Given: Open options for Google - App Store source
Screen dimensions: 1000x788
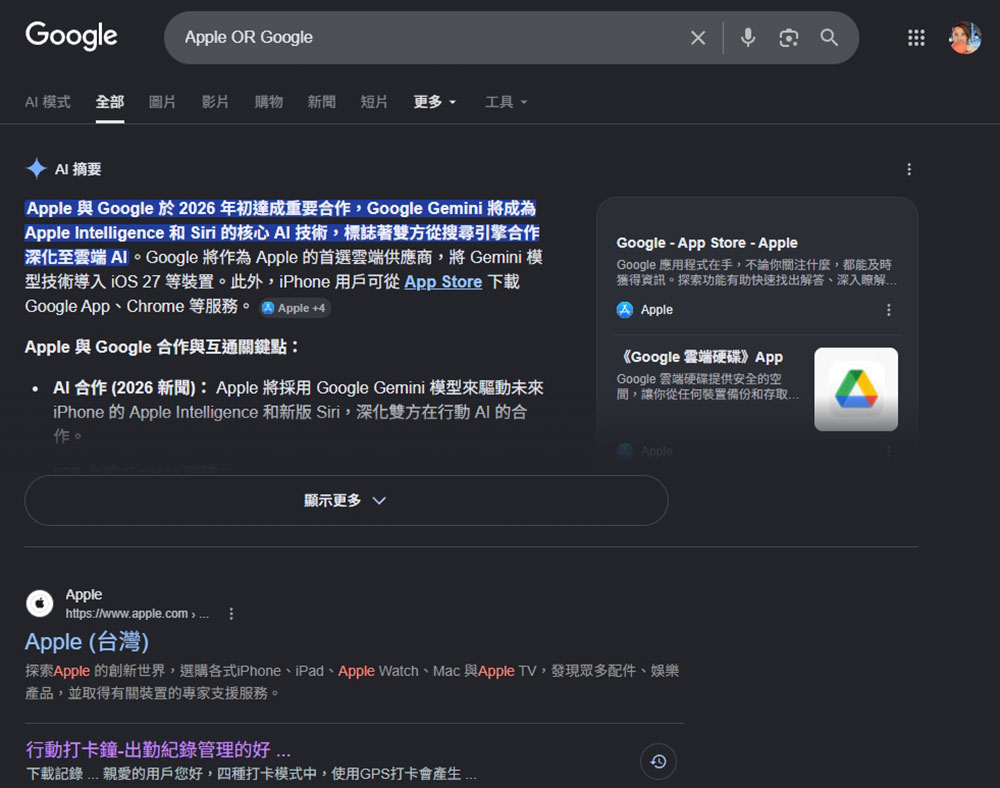Looking at the screenshot, I should (888, 310).
